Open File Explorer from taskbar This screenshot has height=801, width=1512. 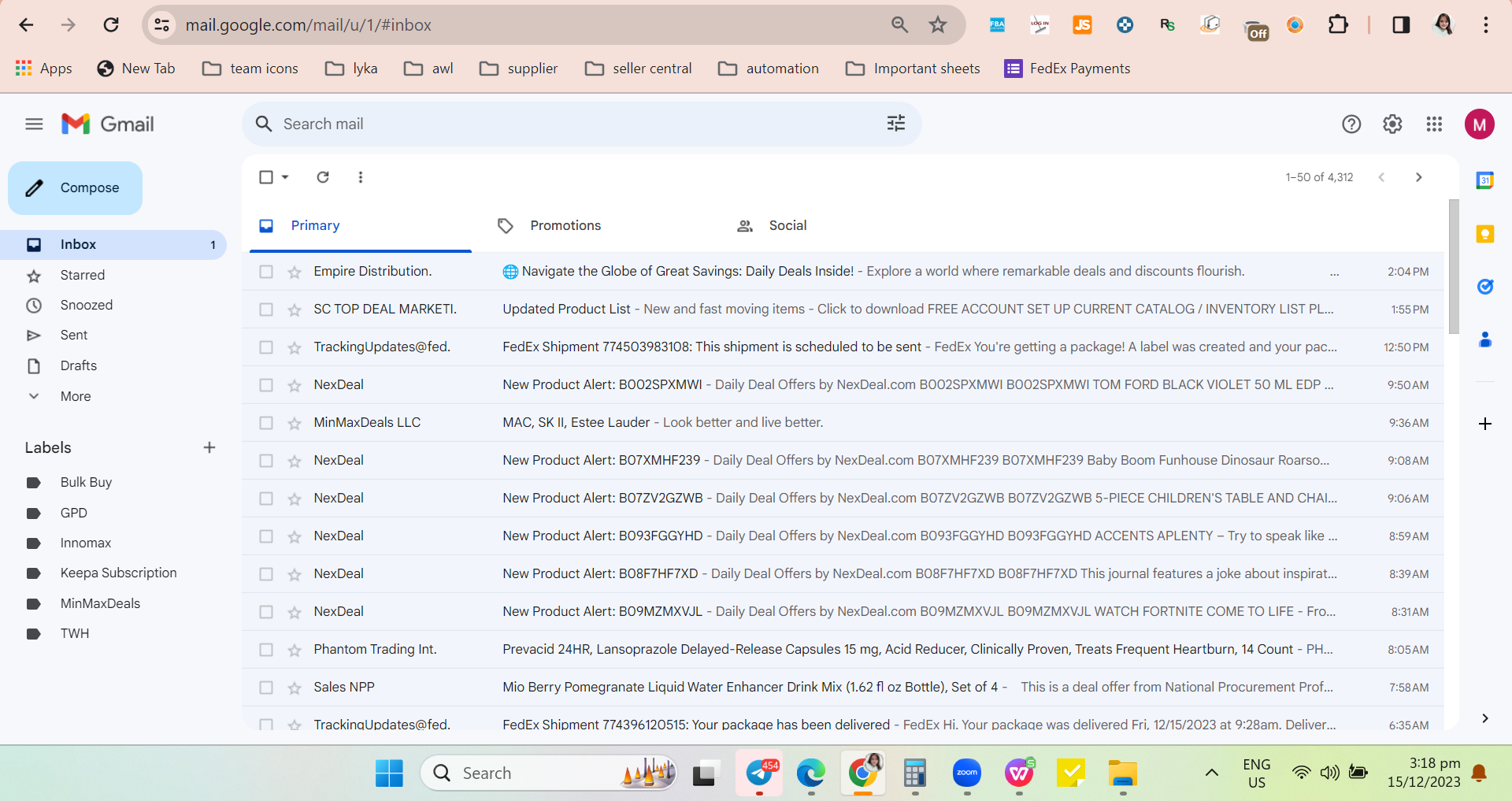point(1123,773)
